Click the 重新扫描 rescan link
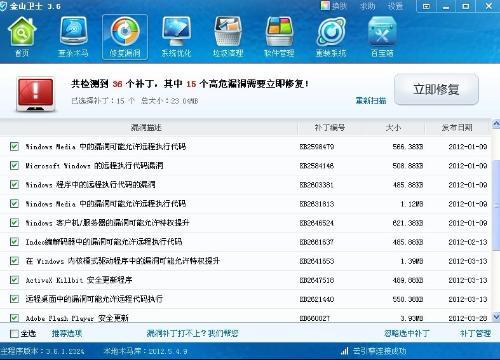500x360 pixels. tap(371, 100)
